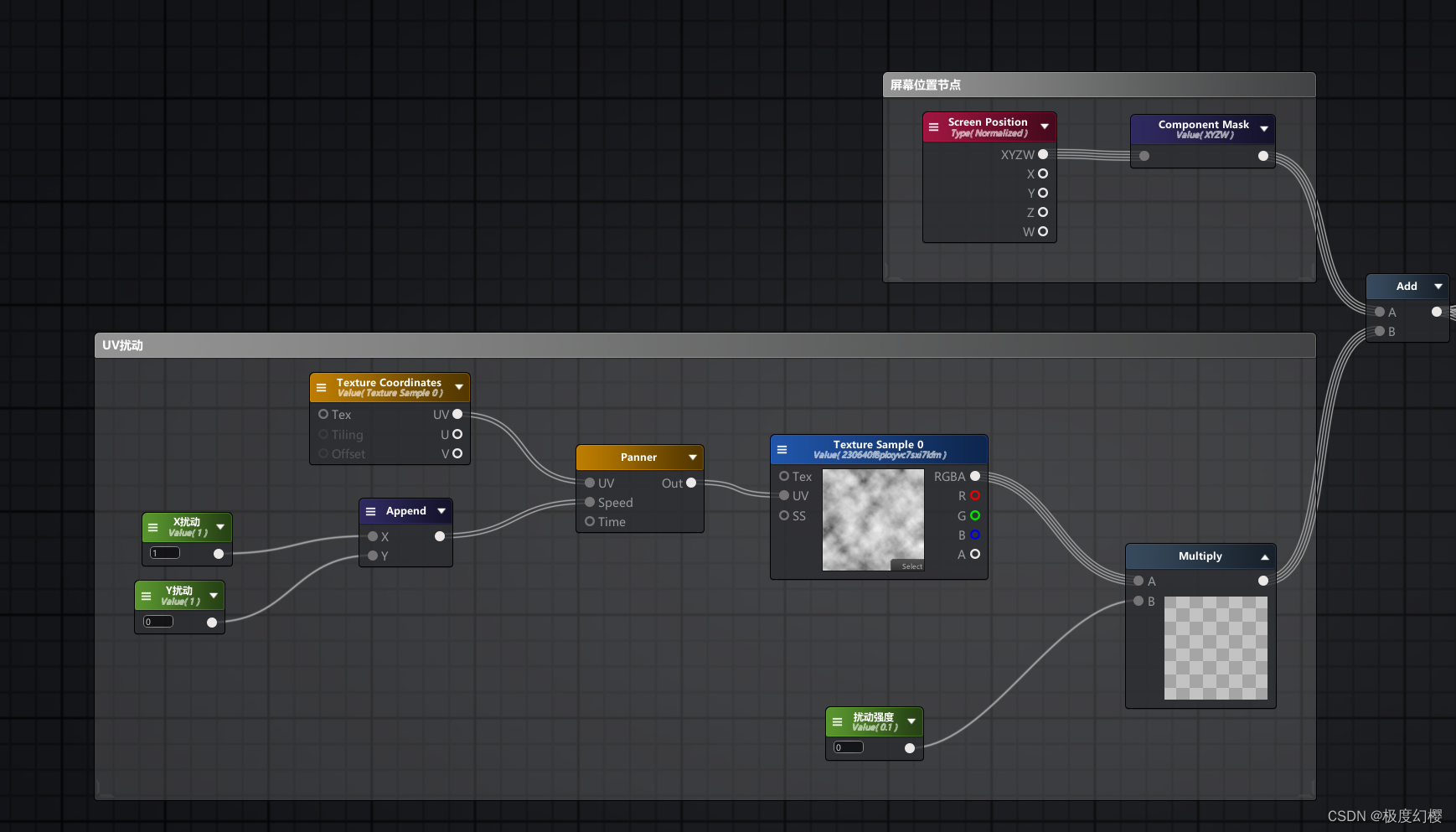Click the Texture Sample UV input port
The image size is (1456, 832).
pos(784,495)
